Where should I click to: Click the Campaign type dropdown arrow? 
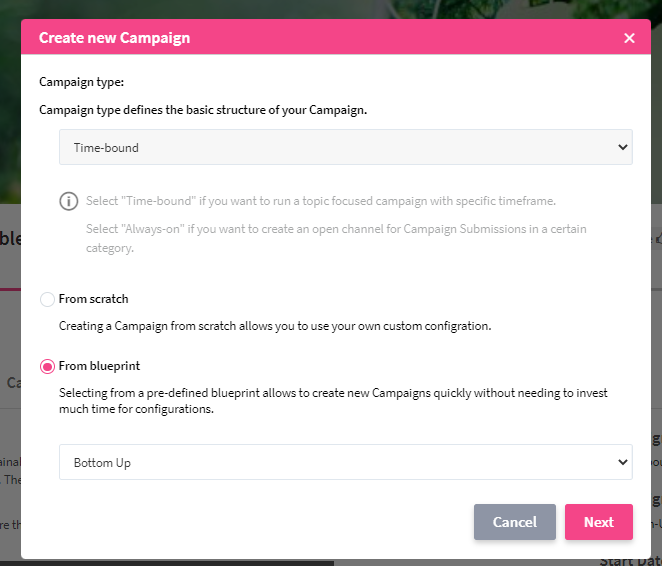pos(623,147)
